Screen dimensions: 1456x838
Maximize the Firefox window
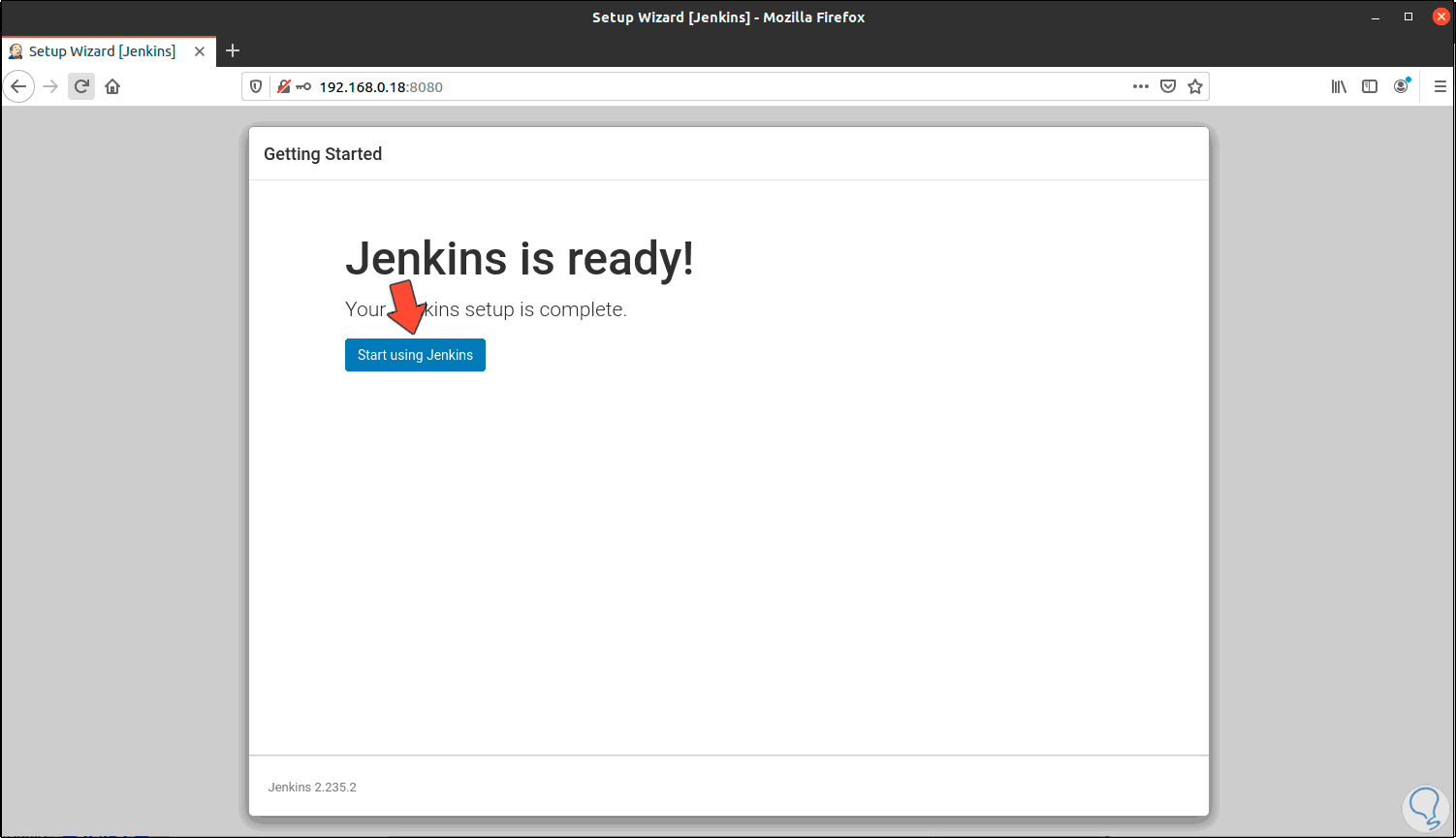tap(1409, 17)
